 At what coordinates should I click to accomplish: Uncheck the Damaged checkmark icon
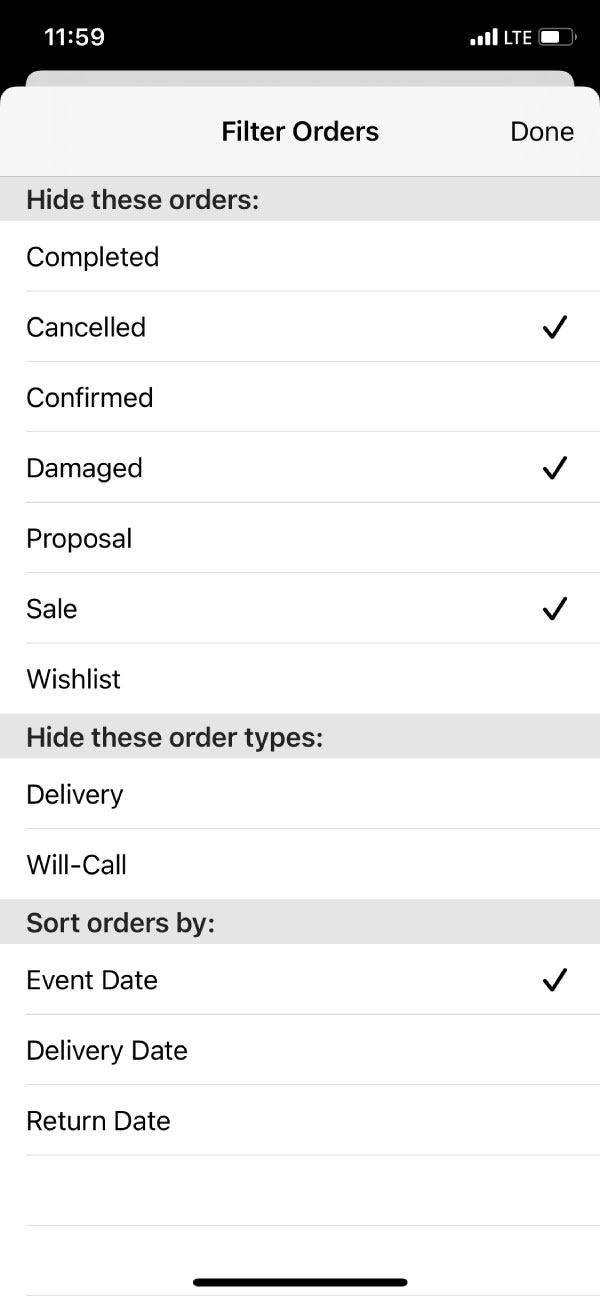click(555, 467)
